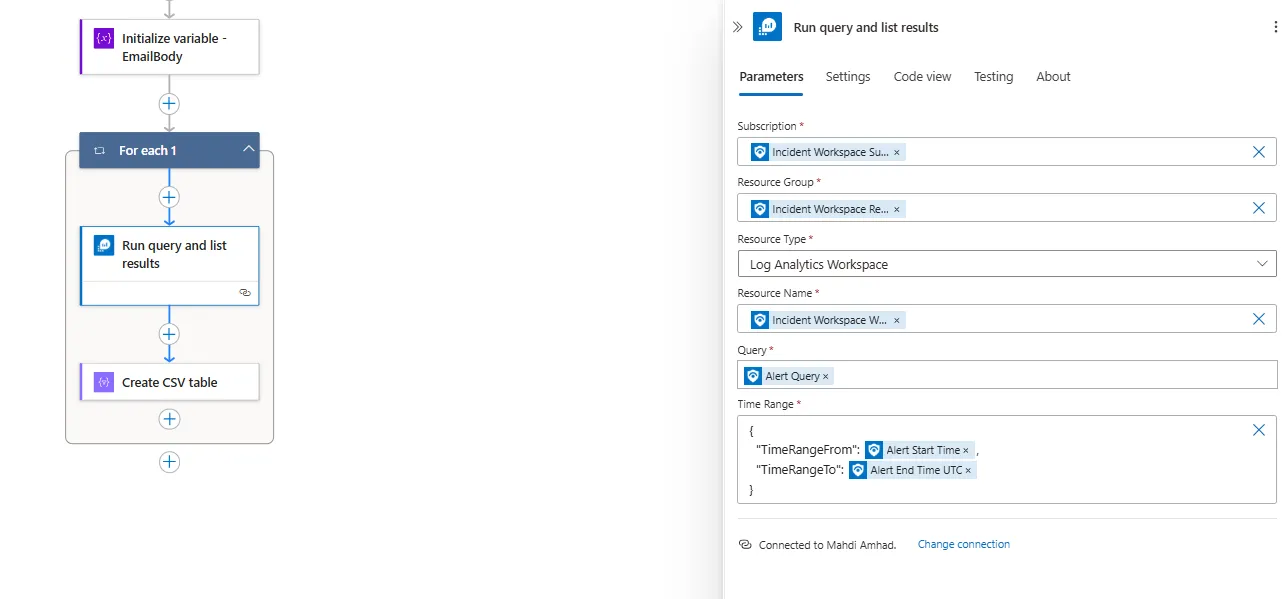The height and width of the screenshot is (599, 1286).
Task: Insert action between query and CSV table
Action: coord(169,334)
